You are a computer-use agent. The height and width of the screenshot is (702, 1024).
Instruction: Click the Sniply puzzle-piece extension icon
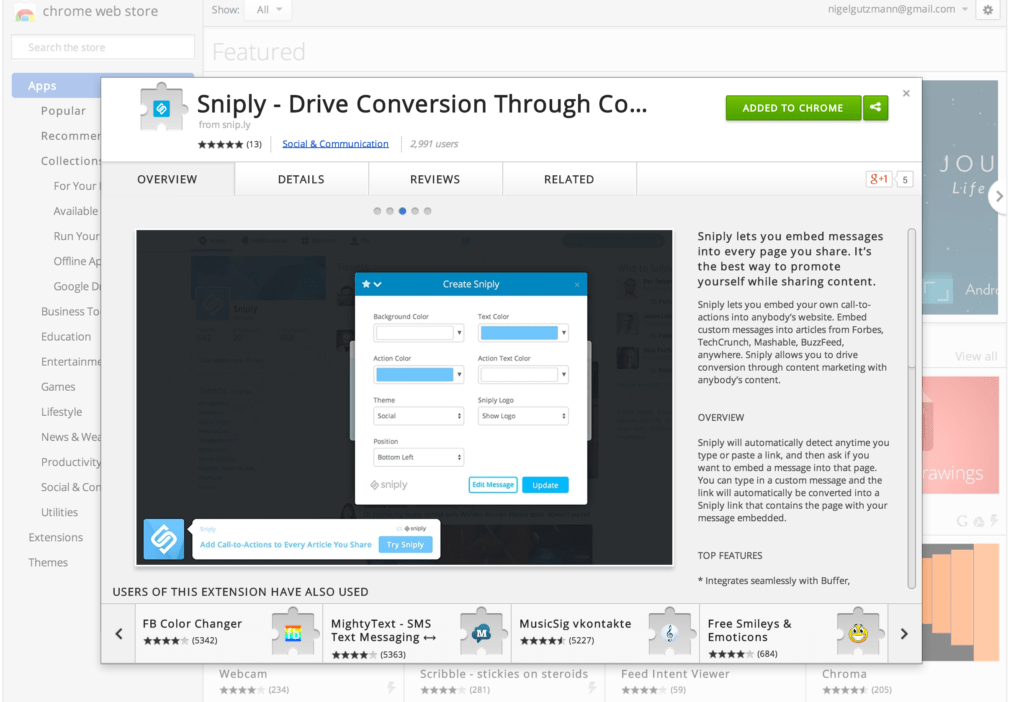(x=163, y=108)
